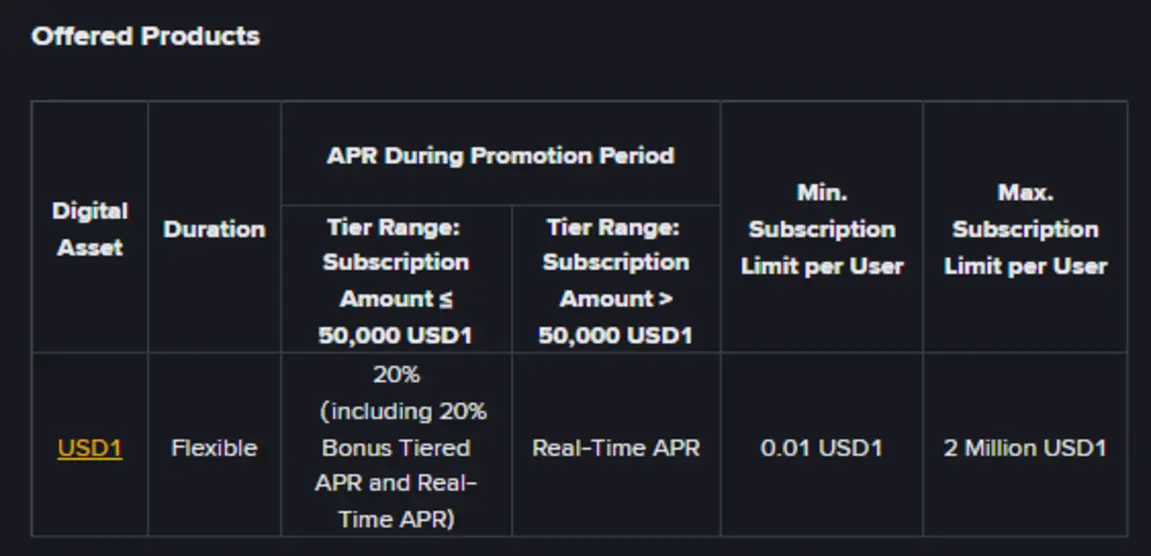The width and height of the screenshot is (1151, 556).
Task: Open the USD1 digital asset link
Action: tap(90, 448)
